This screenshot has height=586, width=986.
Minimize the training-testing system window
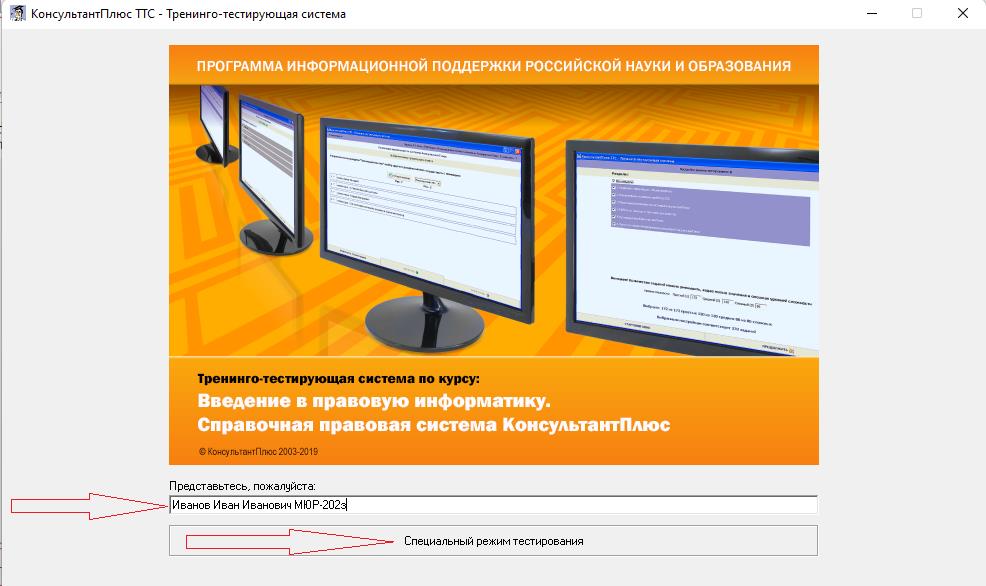[872, 13]
